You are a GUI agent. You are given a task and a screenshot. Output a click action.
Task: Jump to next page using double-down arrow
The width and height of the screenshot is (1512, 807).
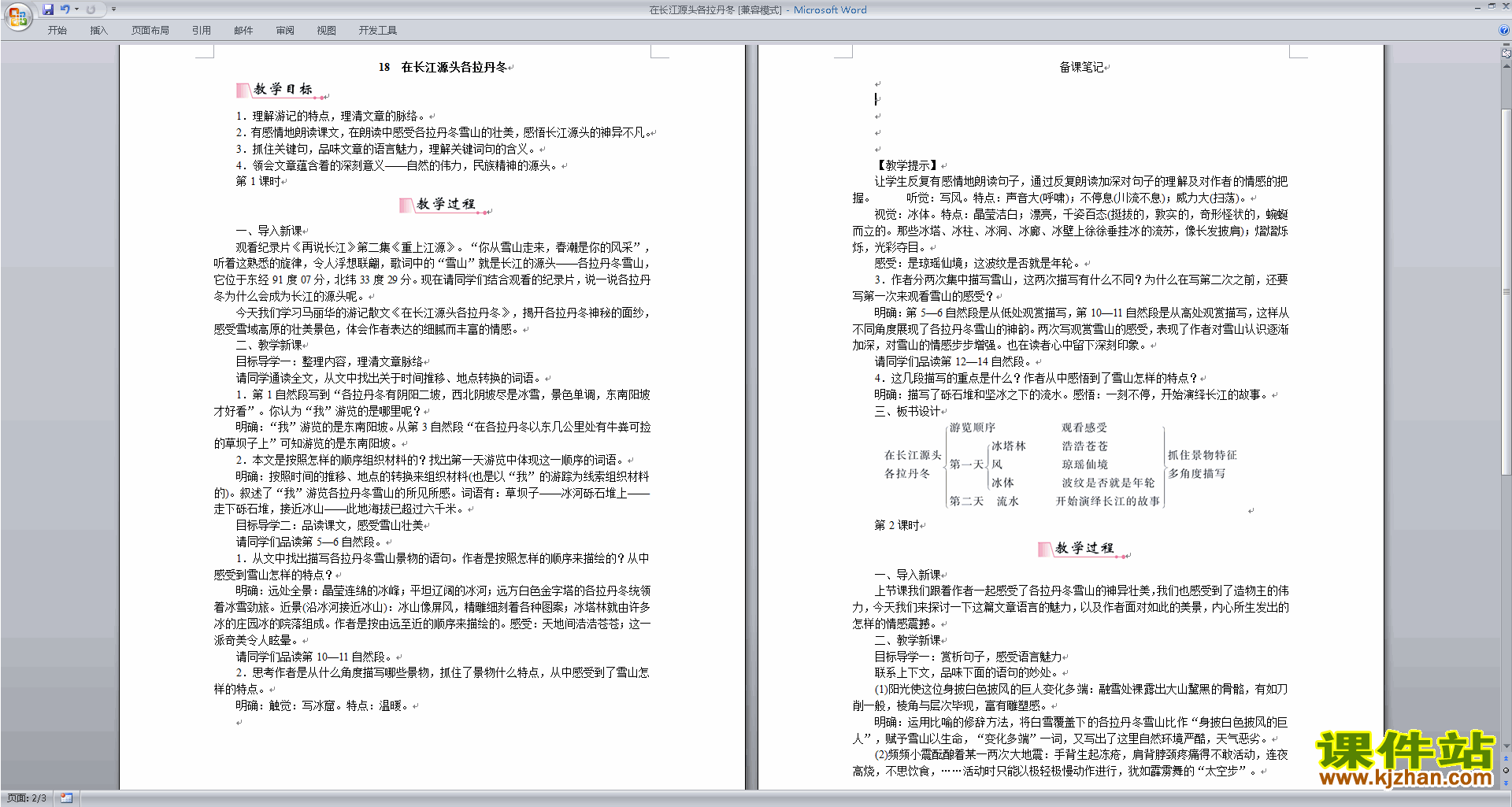[1506, 782]
